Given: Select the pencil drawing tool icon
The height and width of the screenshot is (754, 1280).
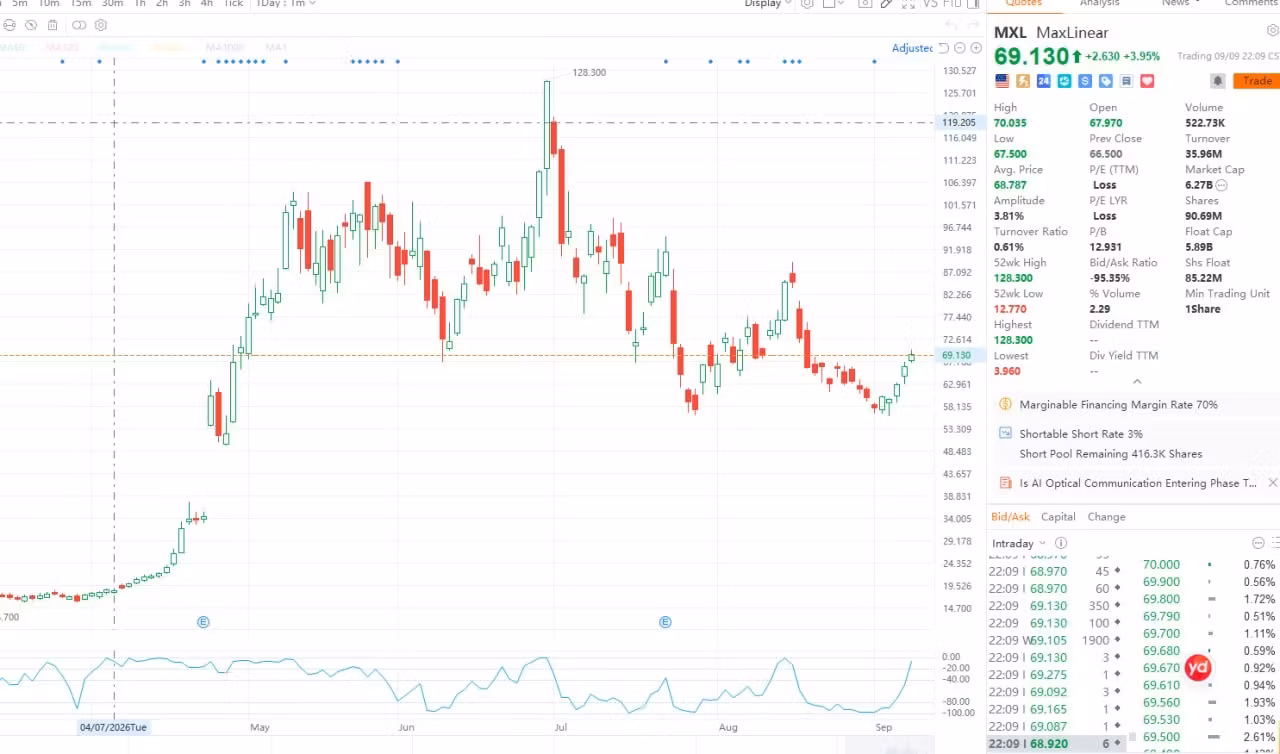Looking at the screenshot, I should [x=886, y=4].
